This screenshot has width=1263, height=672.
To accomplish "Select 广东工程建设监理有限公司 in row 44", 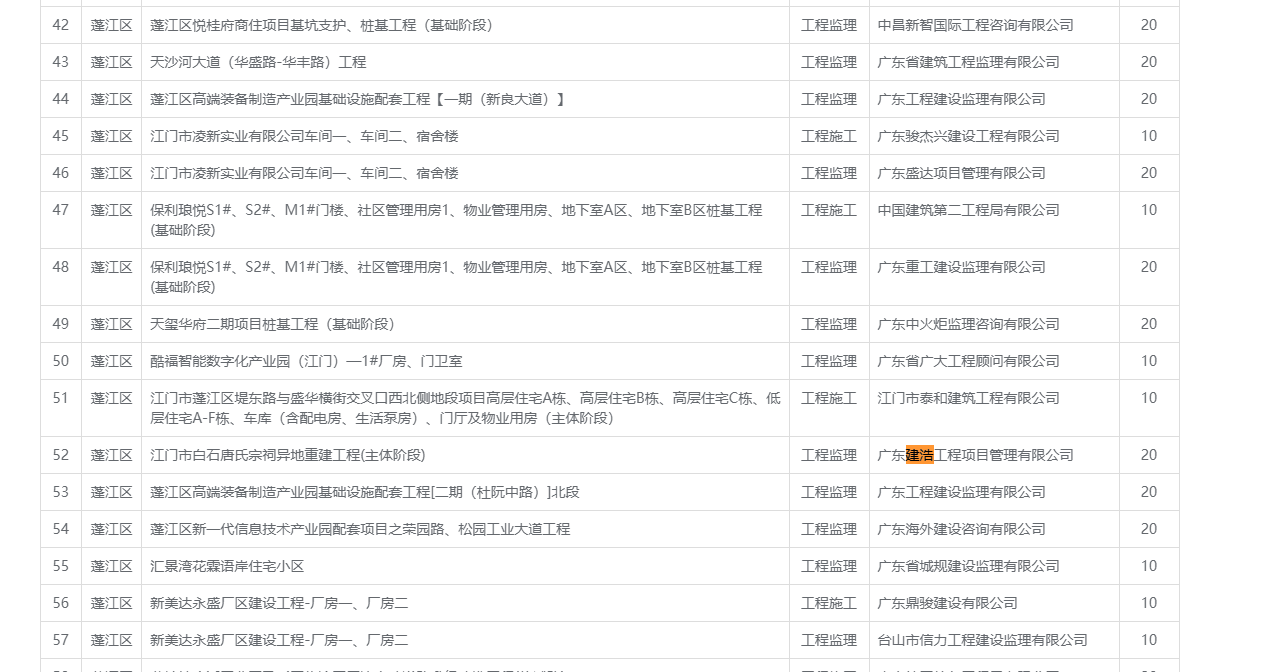I will click(x=961, y=99).
